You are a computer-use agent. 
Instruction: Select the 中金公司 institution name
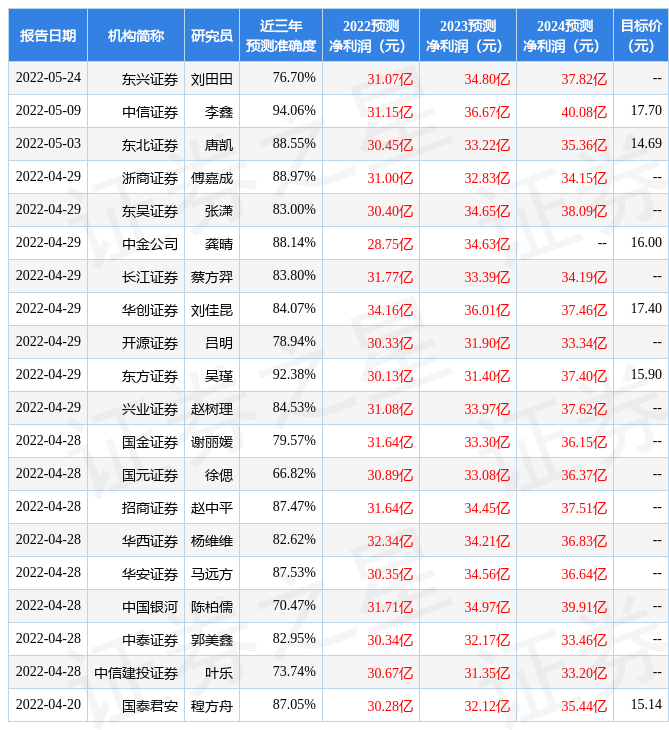(x=150, y=244)
